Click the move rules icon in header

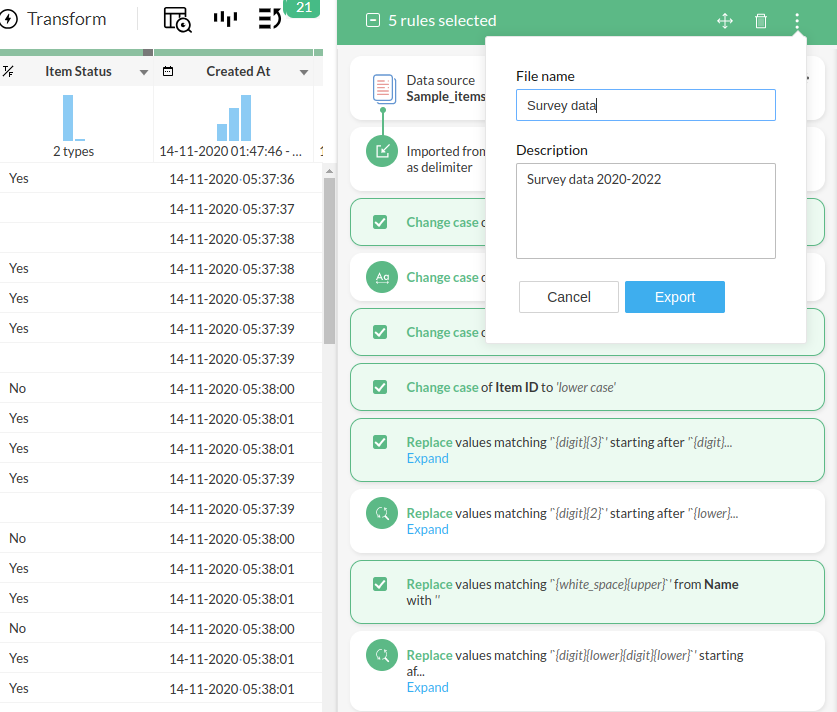[725, 21]
